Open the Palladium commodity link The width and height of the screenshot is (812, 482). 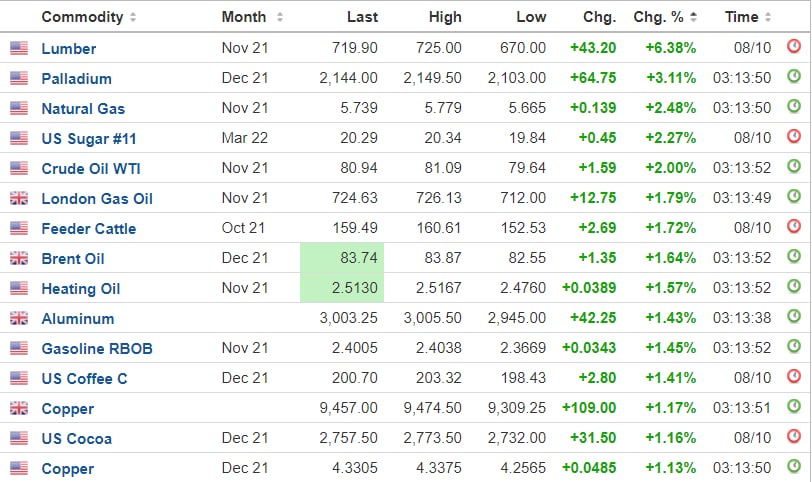tap(76, 79)
